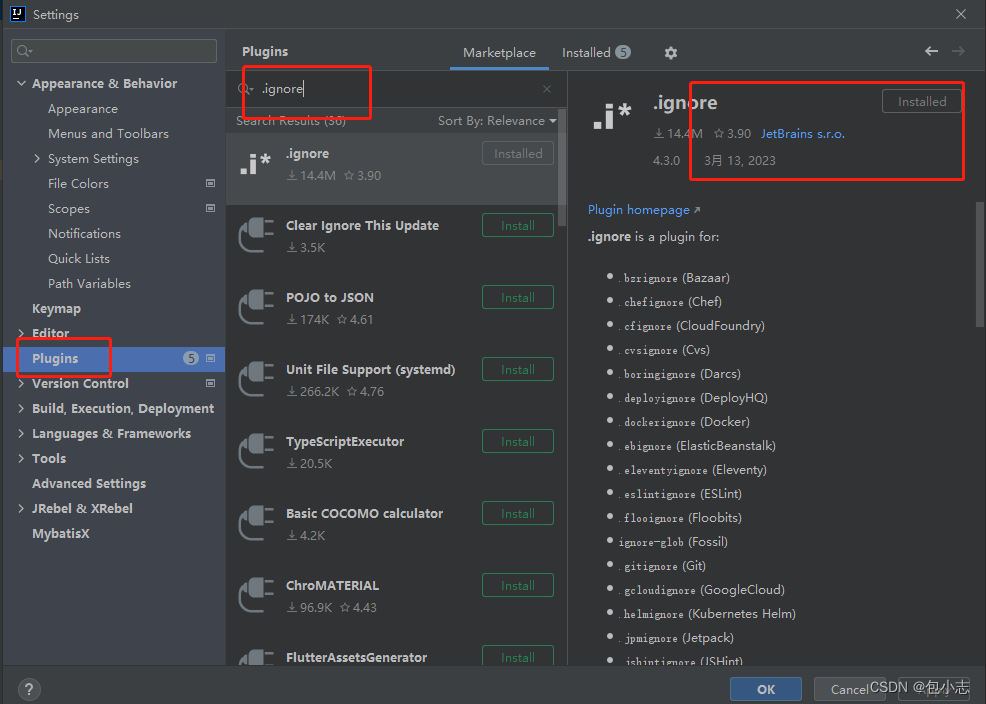The width and height of the screenshot is (986, 704).
Task: Click .dockerignore (Docker) list entry
Action: (x=684, y=422)
